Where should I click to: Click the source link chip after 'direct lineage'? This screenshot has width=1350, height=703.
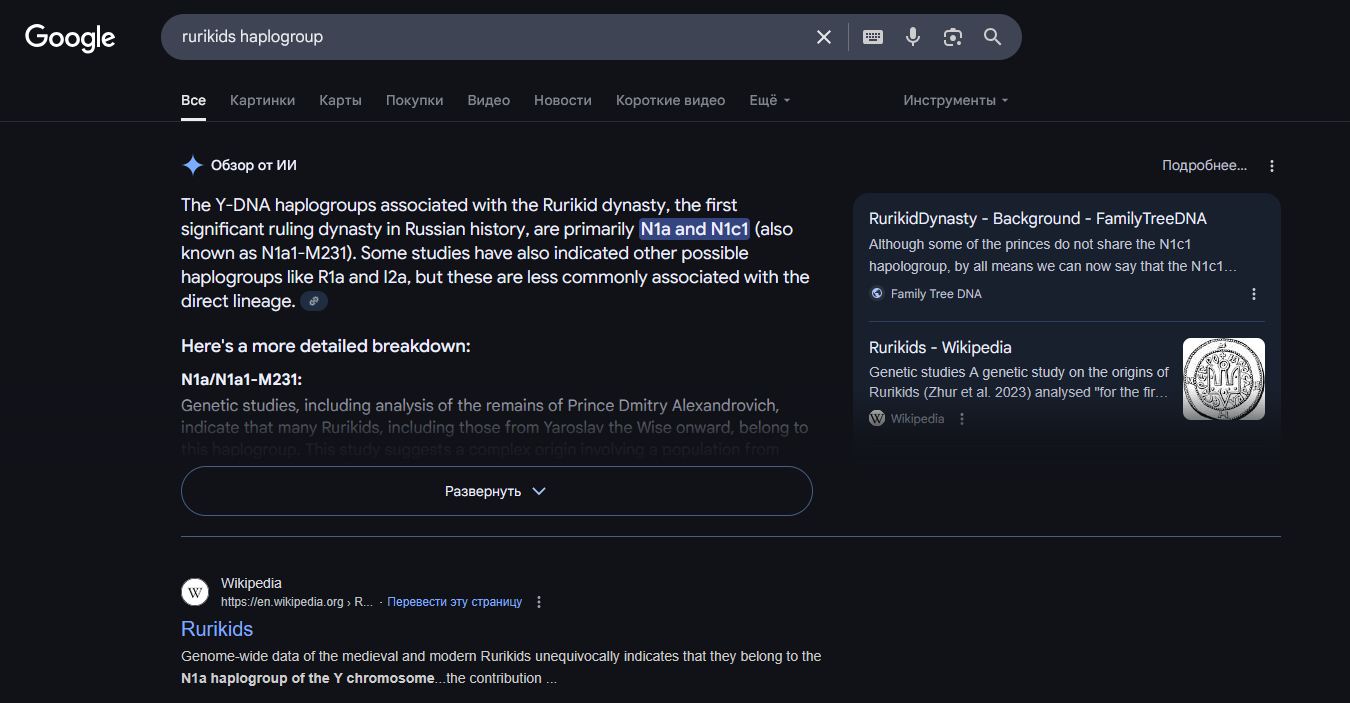pyautogui.click(x=314, y=301)
